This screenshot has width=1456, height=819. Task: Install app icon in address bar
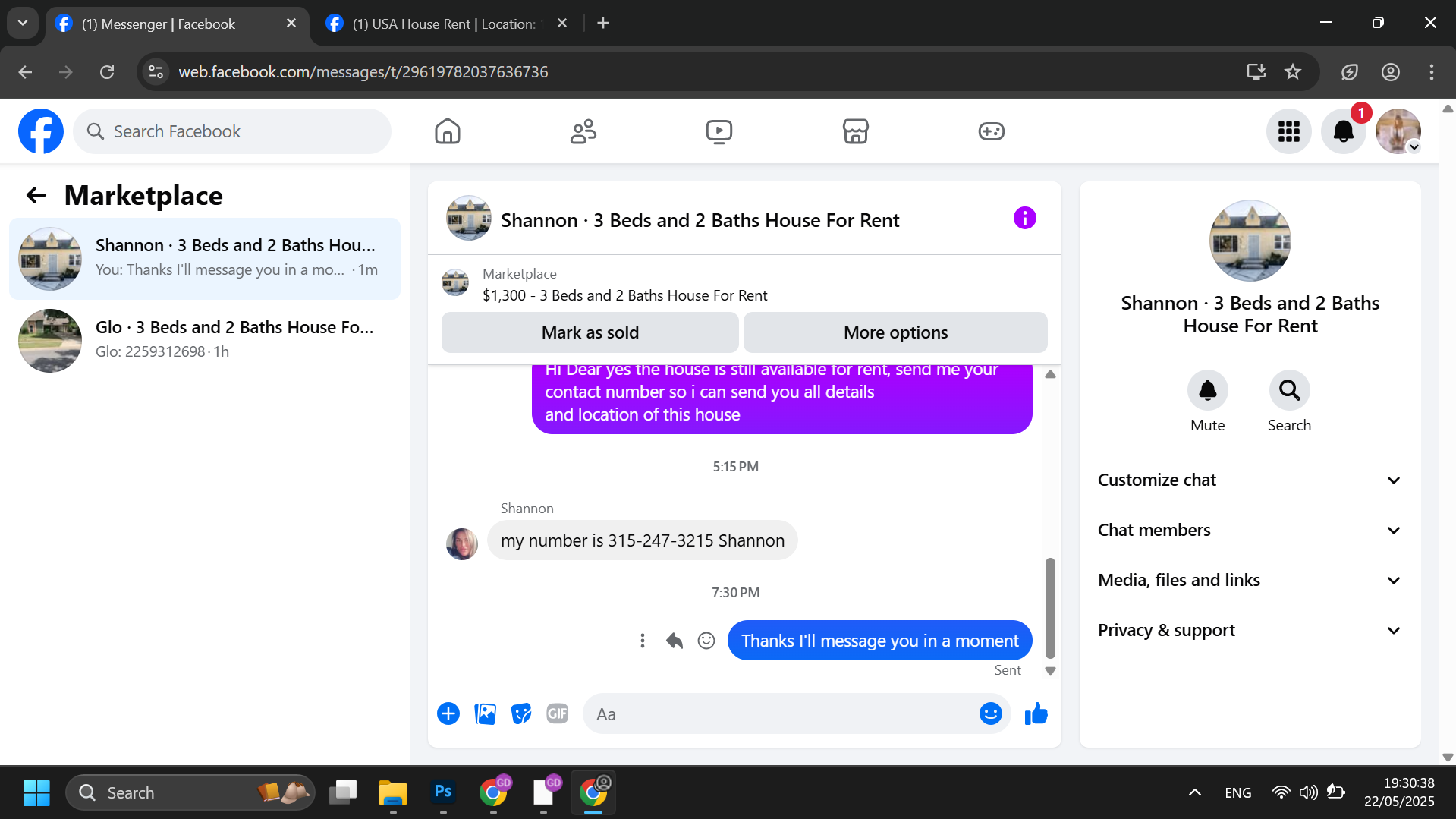(1256, 71)
